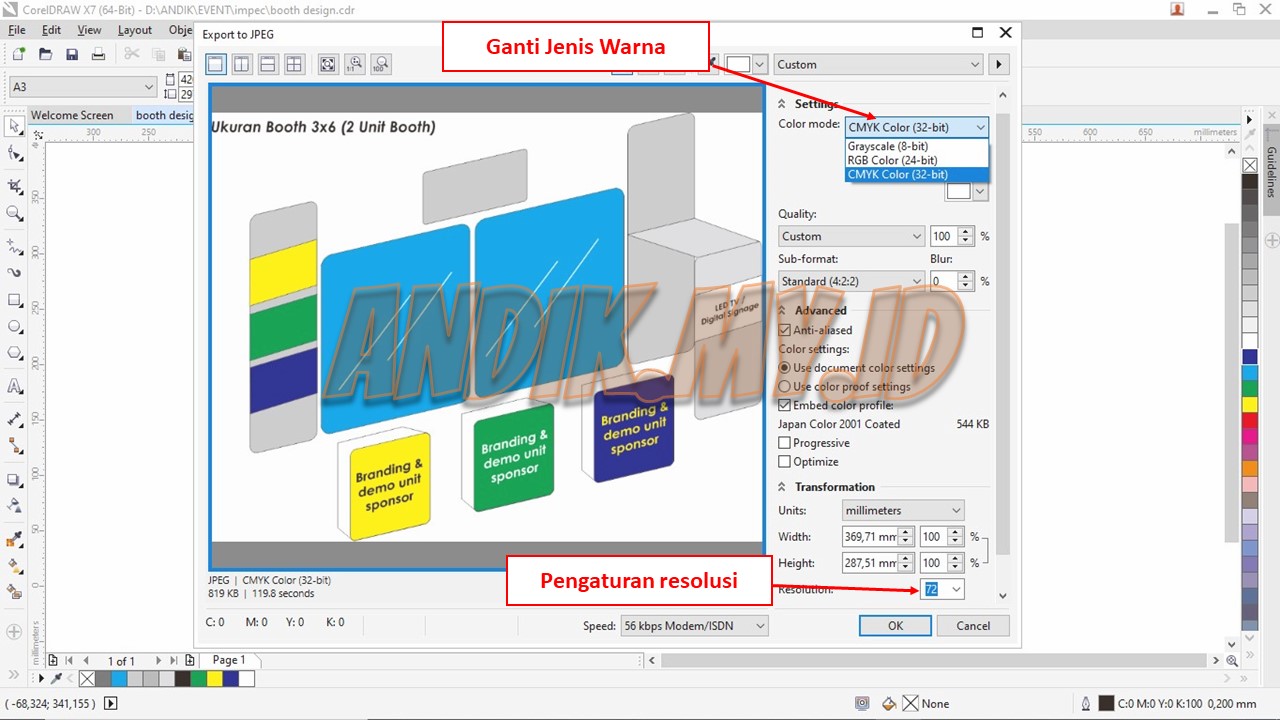Switch to the Welcome Screen tab
Screen dimensions: 1280x720
72,115
